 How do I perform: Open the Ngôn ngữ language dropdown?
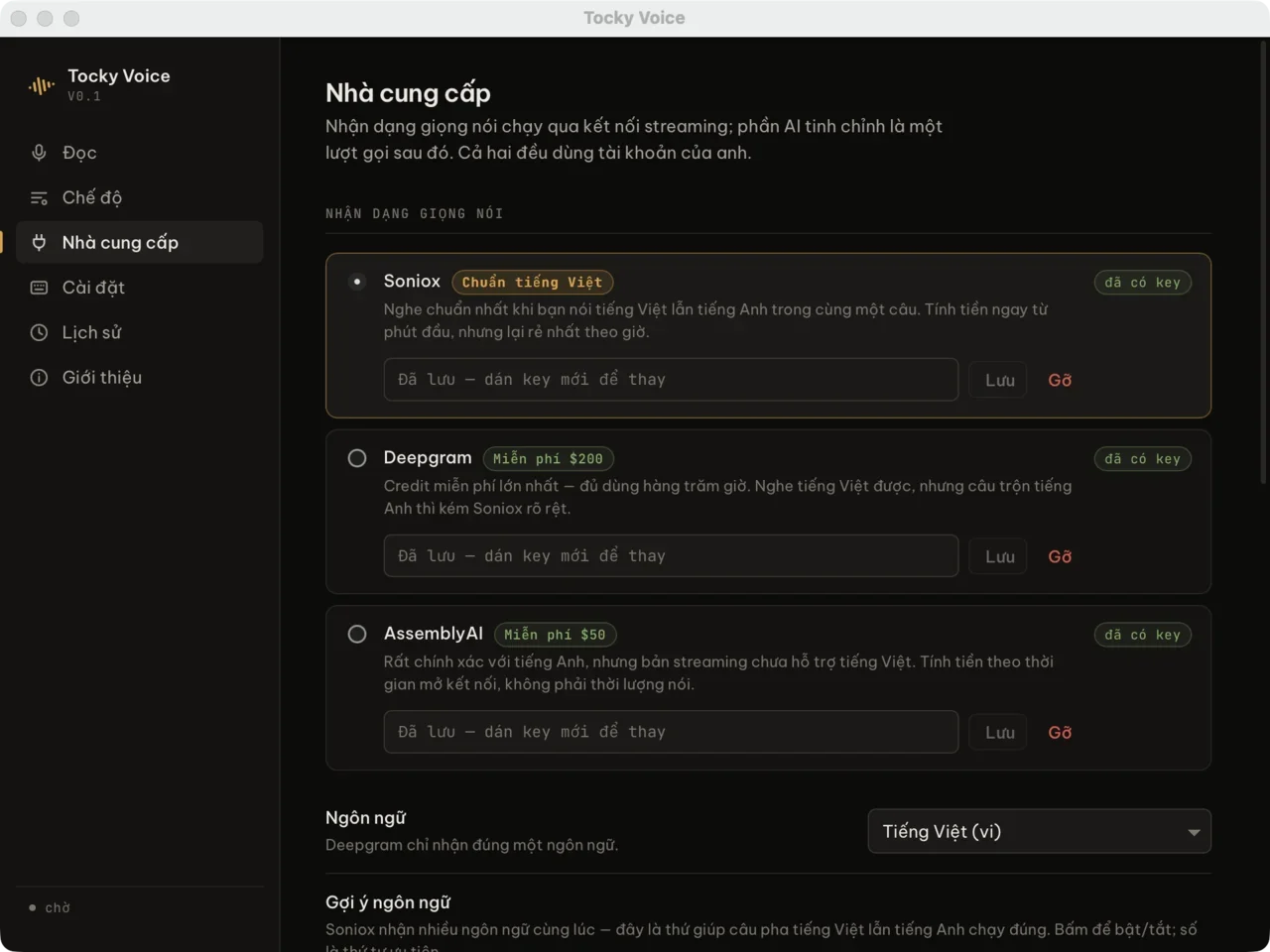1039,831
